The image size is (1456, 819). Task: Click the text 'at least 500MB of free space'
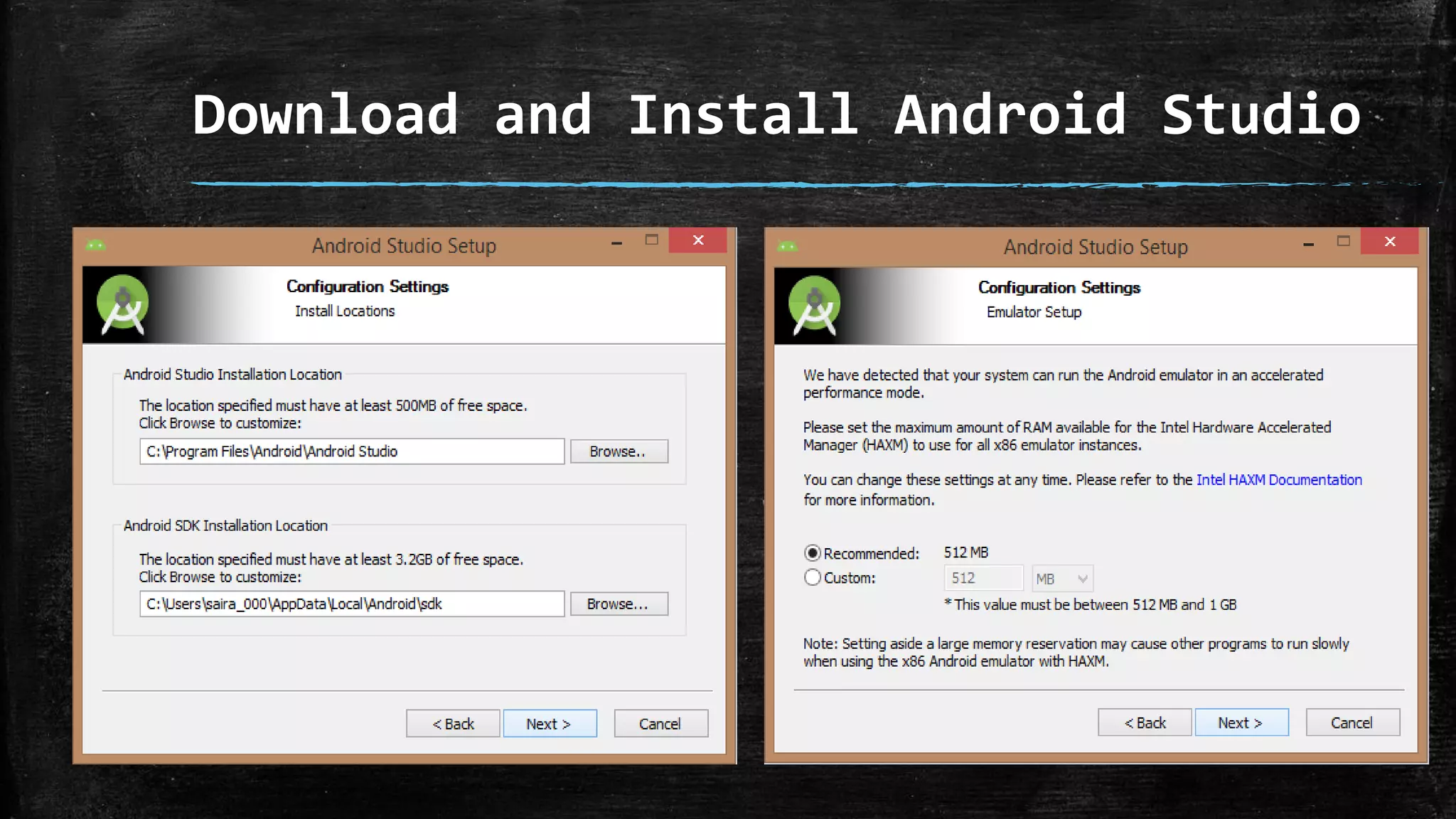434,405
